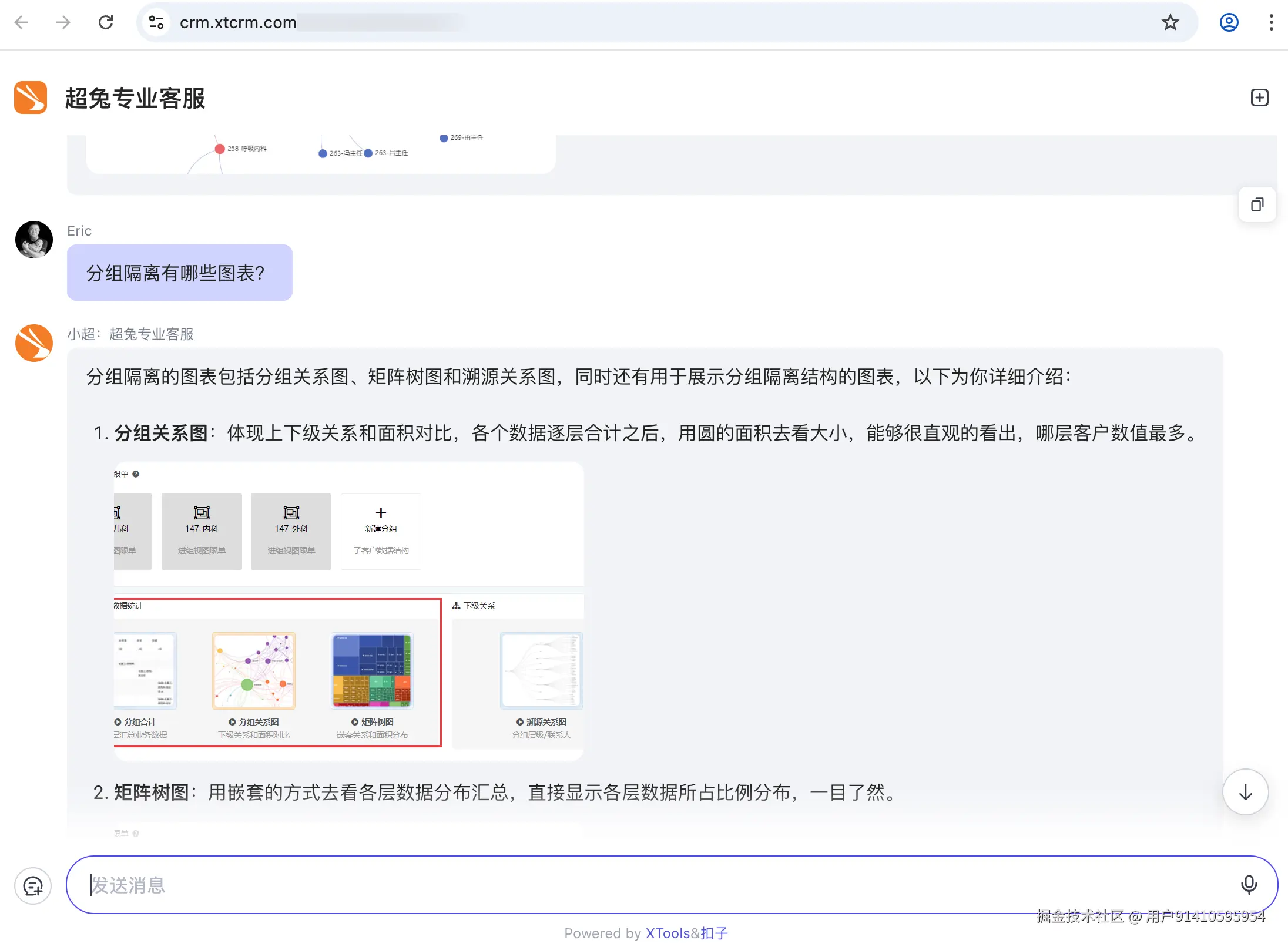
Task: Open the 扣子 link in footer
Action: coord(714,933)
